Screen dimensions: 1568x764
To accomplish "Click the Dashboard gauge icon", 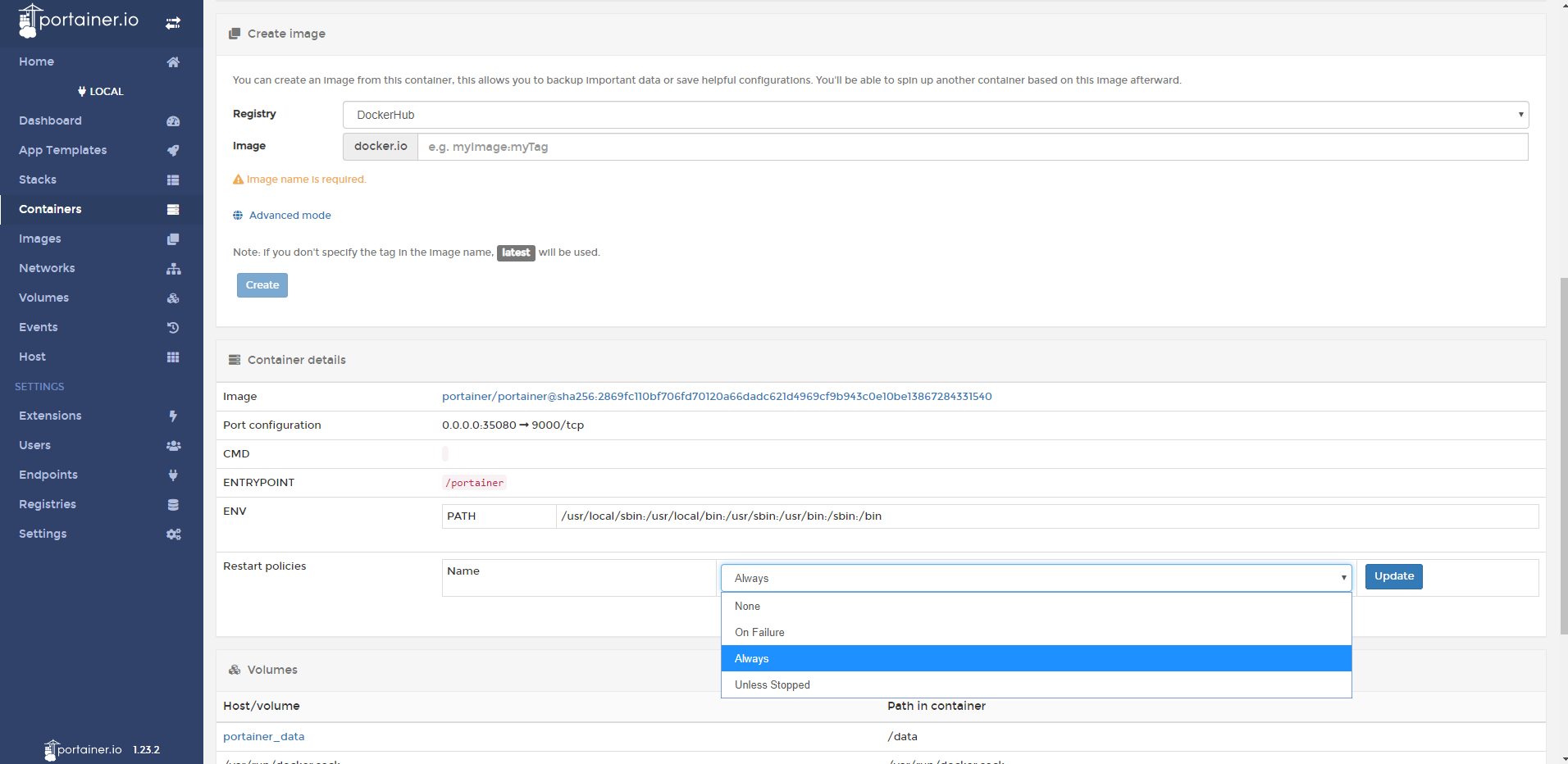I will 173,121.
